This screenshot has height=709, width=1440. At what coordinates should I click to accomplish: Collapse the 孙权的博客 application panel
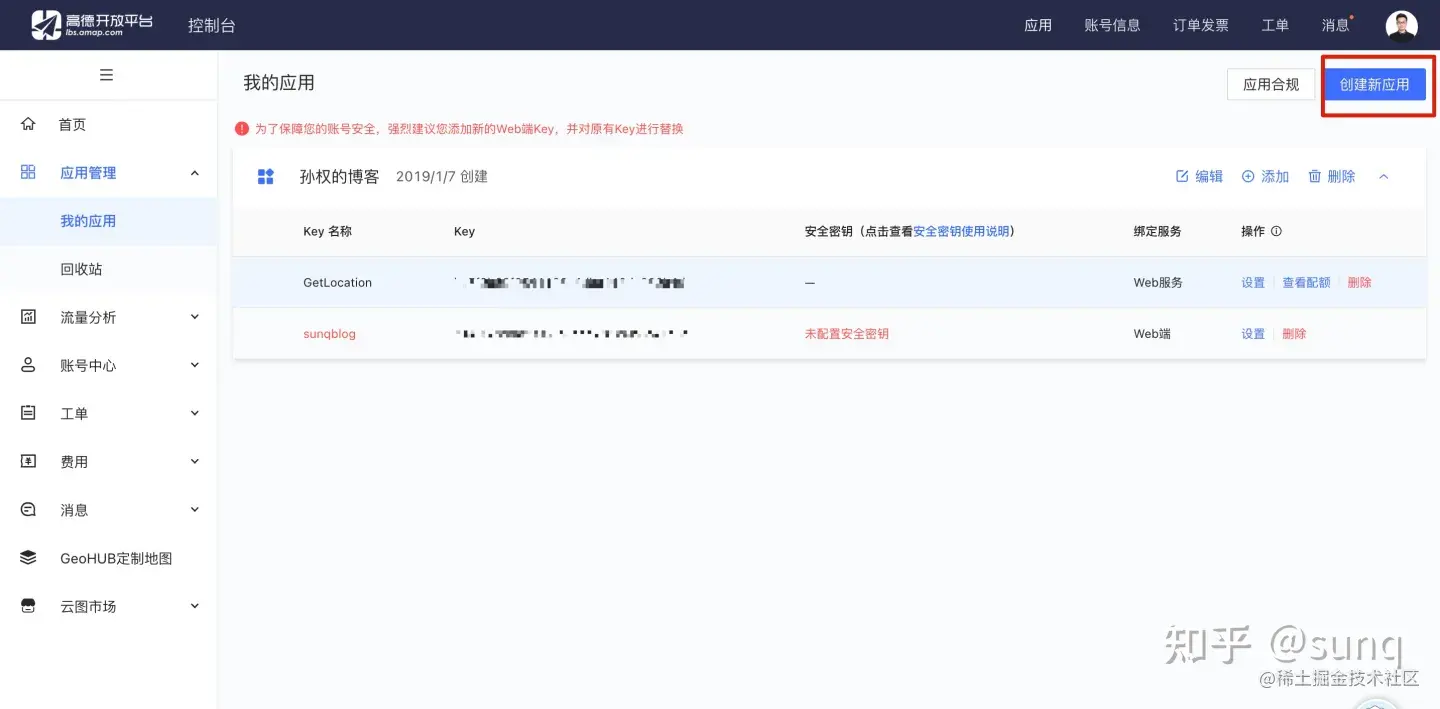coord(1384,176)
